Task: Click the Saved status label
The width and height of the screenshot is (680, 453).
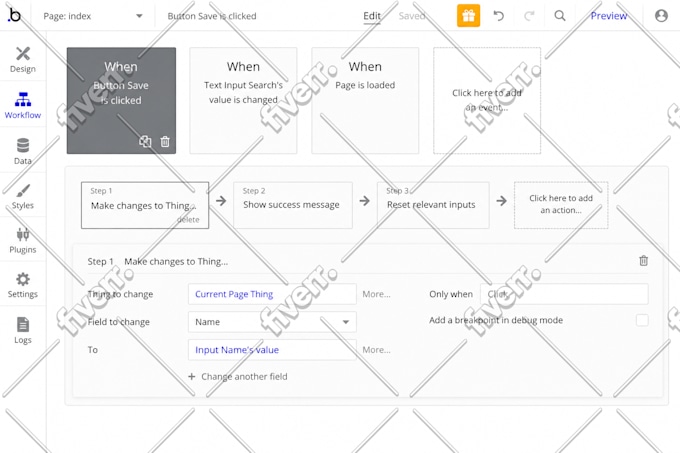Action: point(412,16)
